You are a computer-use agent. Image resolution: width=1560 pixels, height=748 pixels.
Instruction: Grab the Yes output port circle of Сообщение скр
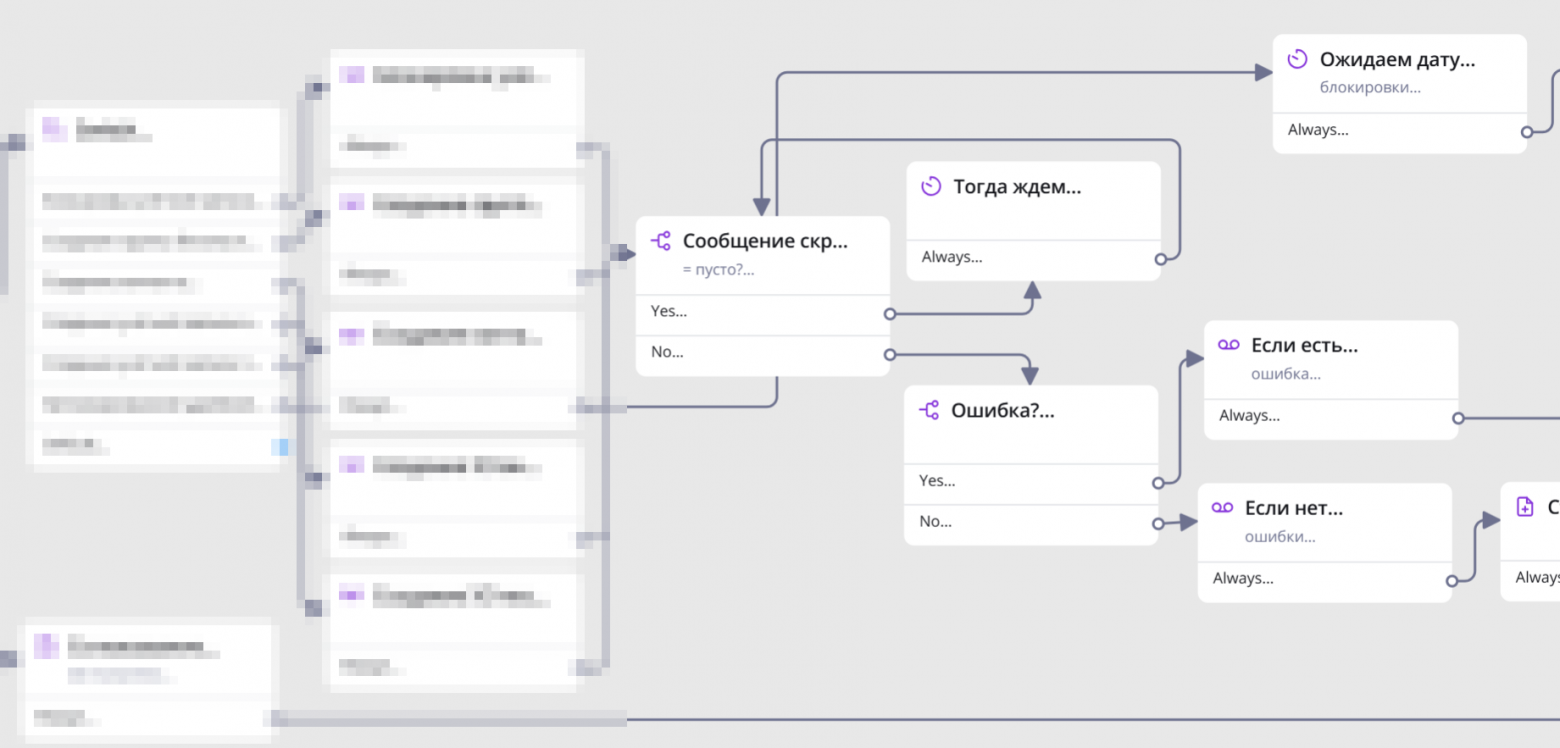(x=890, y=314)
